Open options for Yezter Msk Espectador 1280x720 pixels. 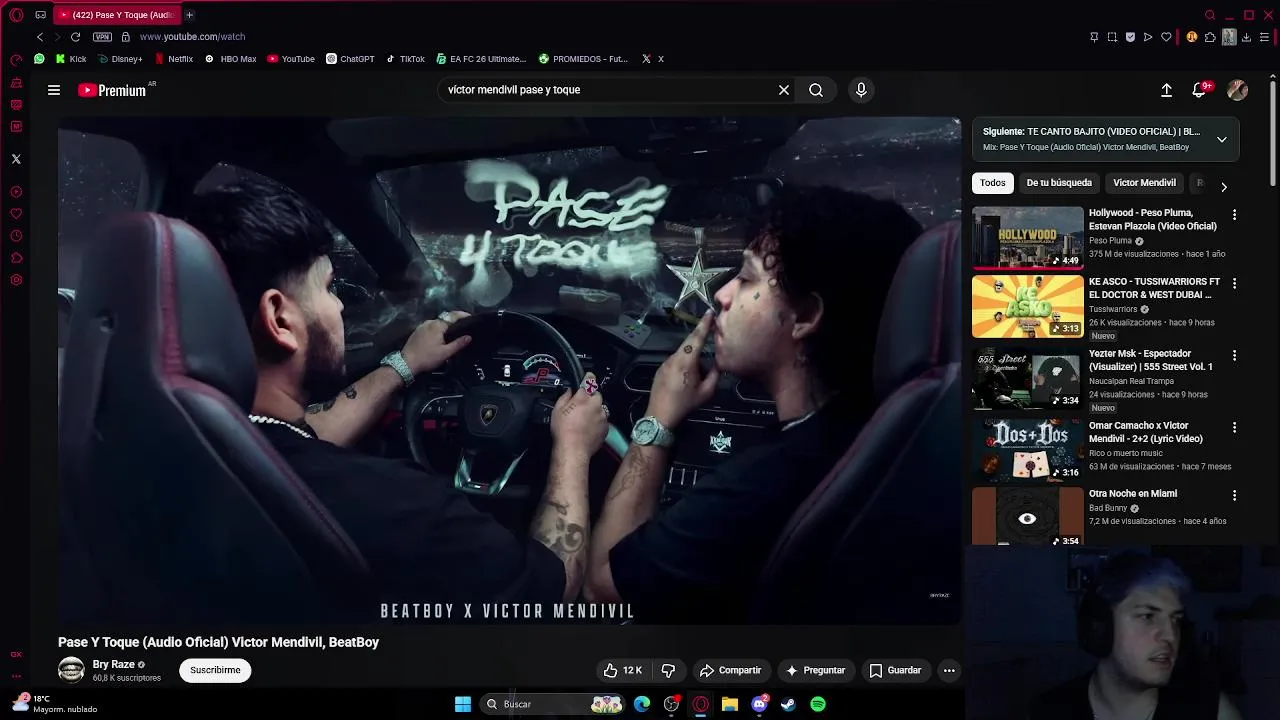1234,355
